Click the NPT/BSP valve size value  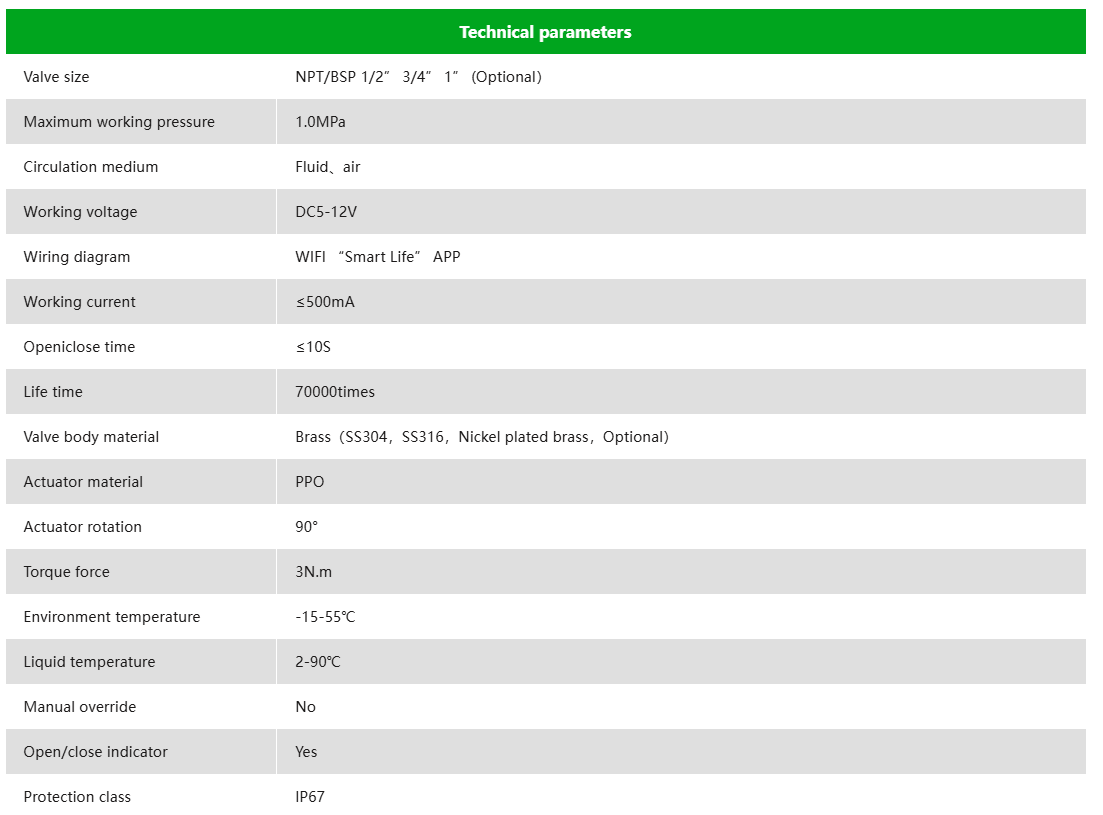coord(419,77)
